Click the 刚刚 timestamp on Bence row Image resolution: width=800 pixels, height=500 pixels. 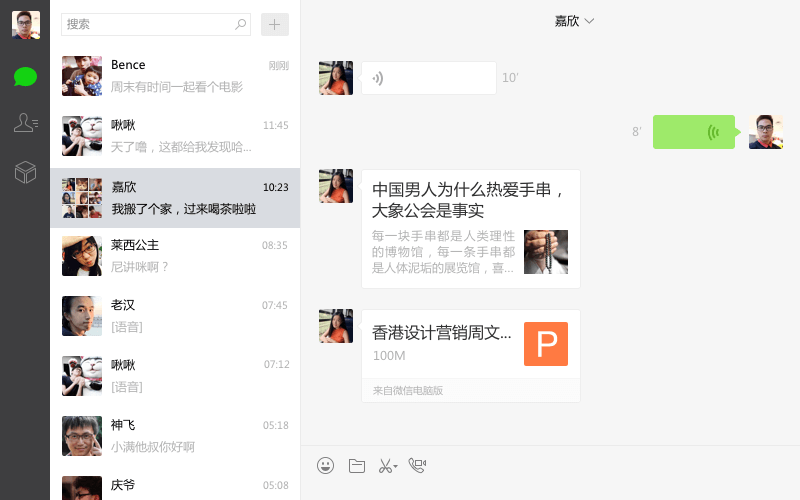coord(279,66)
